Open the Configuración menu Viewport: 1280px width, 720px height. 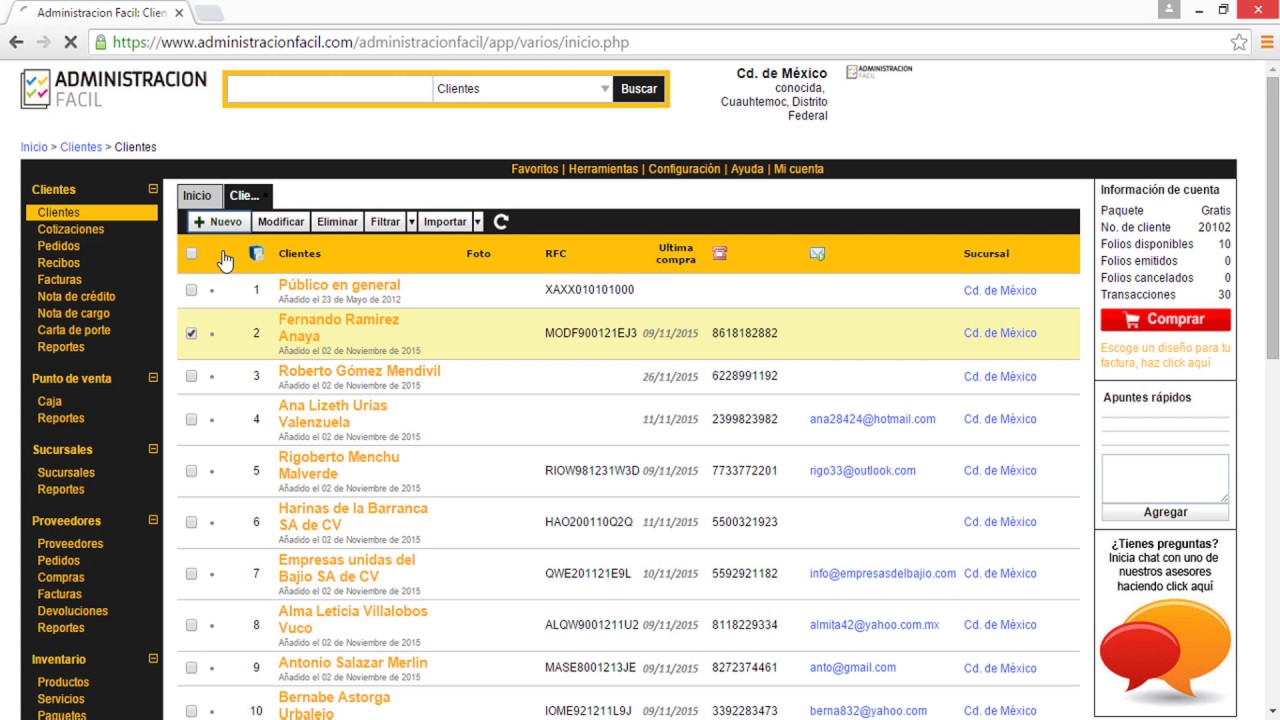684,169
